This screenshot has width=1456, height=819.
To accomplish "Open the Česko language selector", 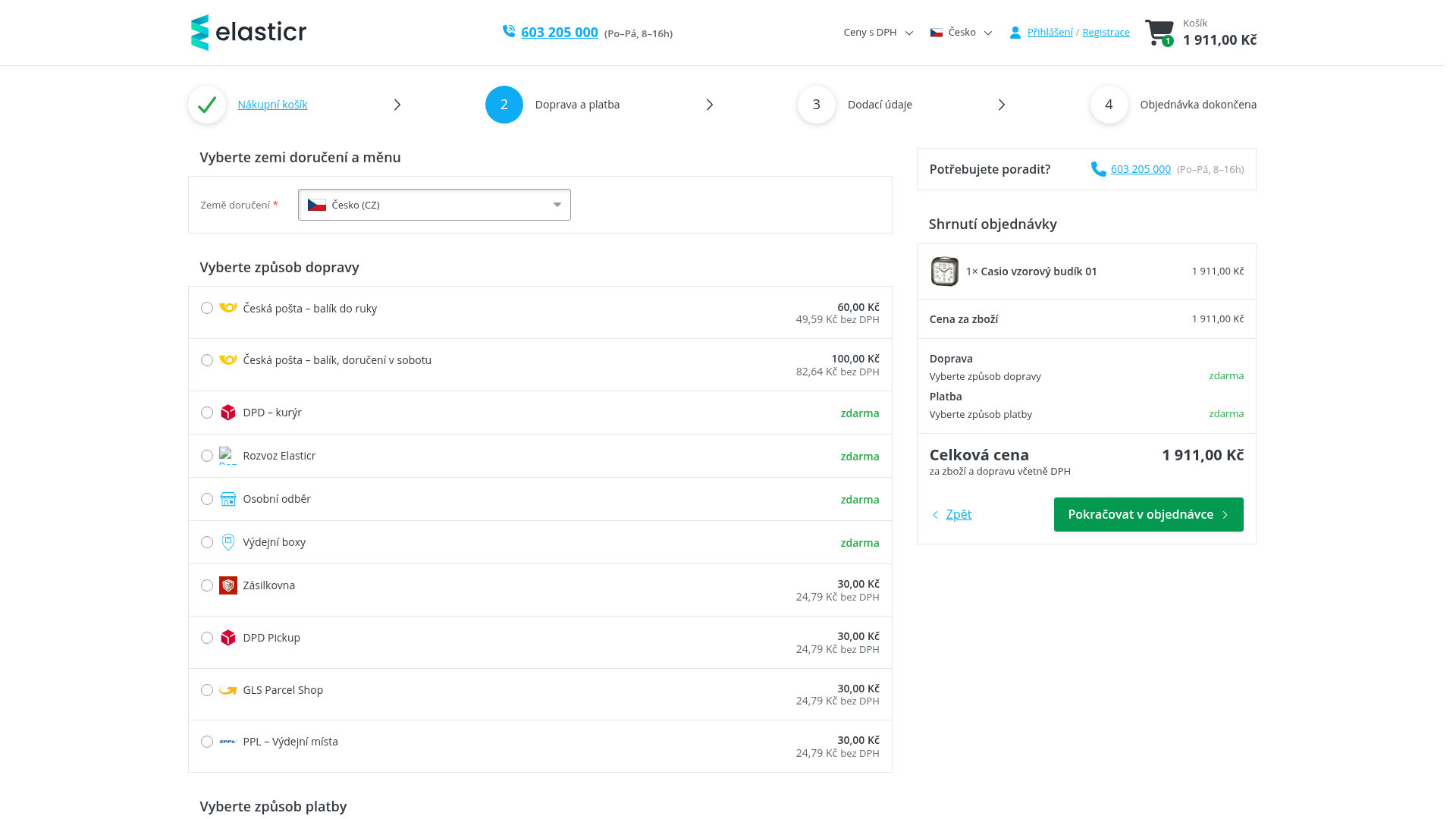I will 961,32.
